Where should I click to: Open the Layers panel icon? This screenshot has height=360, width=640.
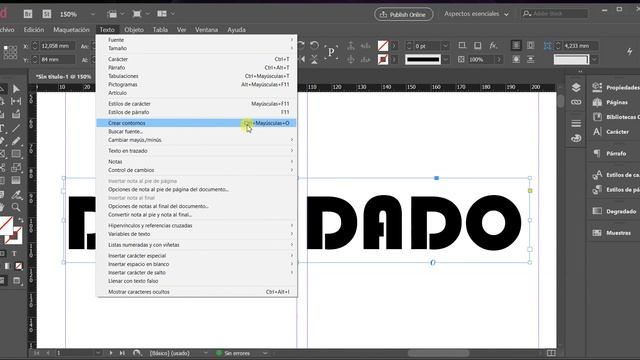(576, 87)
